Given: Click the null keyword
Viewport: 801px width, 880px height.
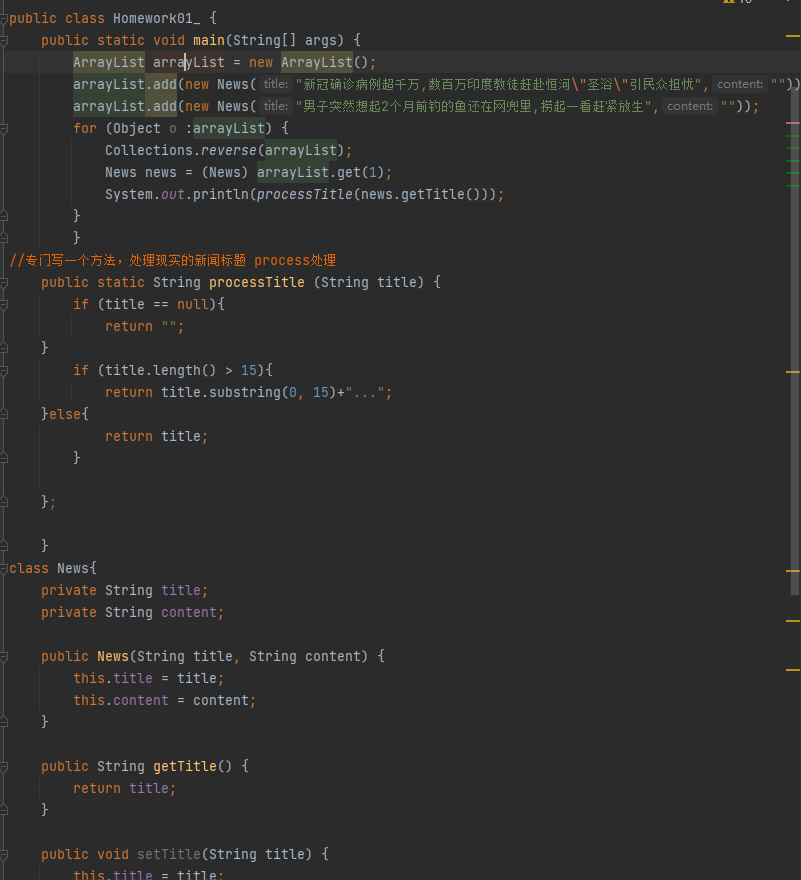Looking at the screenshot, I should (x=193, y=304).
